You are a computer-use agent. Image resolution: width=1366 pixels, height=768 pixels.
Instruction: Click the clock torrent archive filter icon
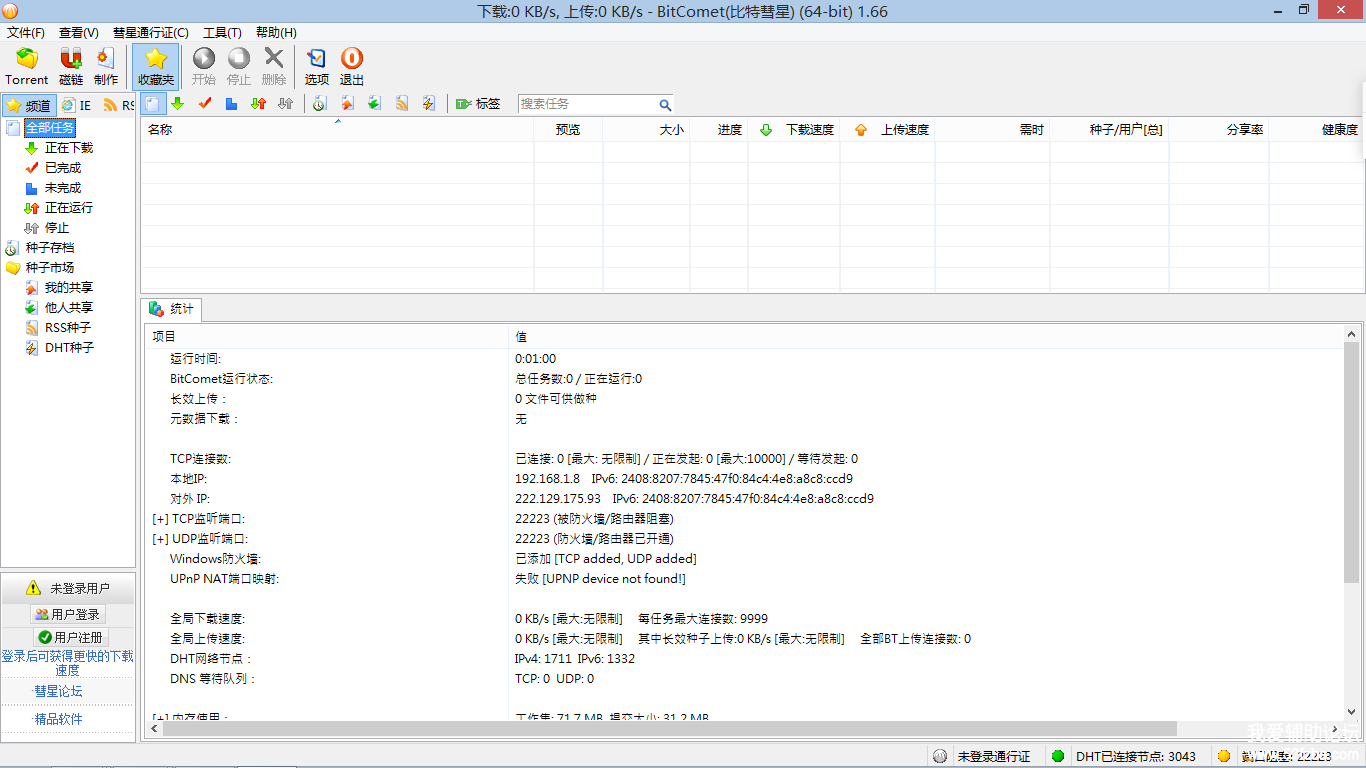point(319,104)
